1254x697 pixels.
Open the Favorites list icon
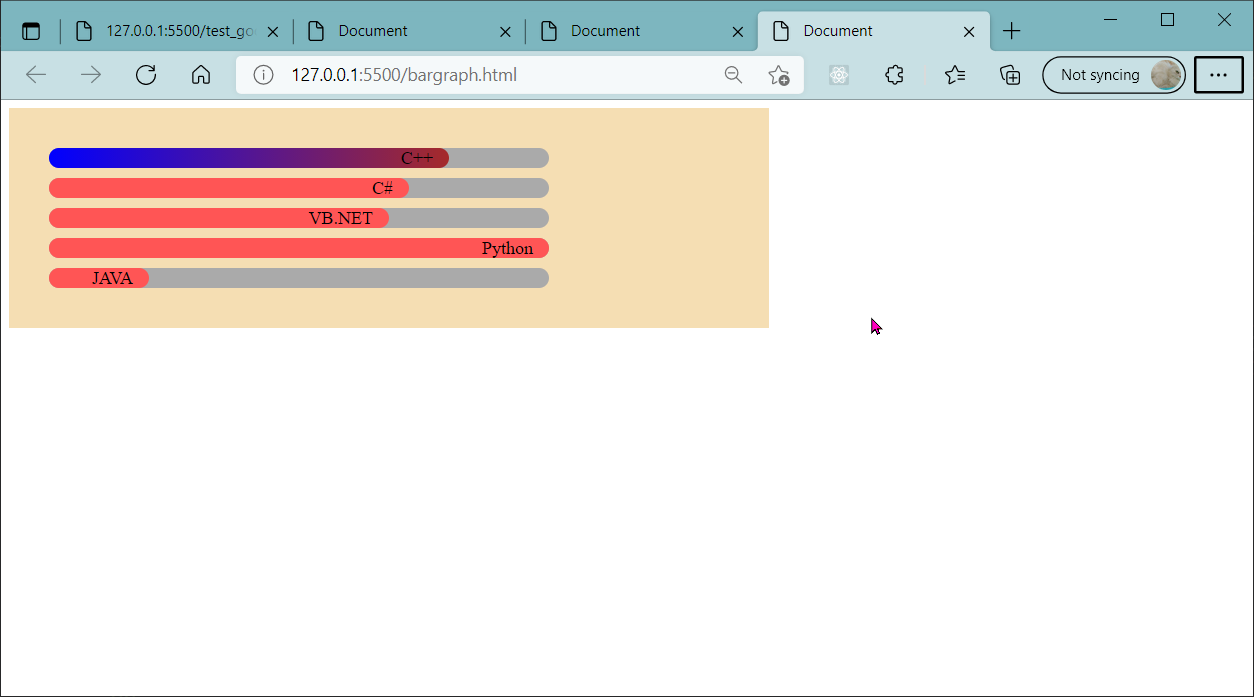tap(955, 75)
